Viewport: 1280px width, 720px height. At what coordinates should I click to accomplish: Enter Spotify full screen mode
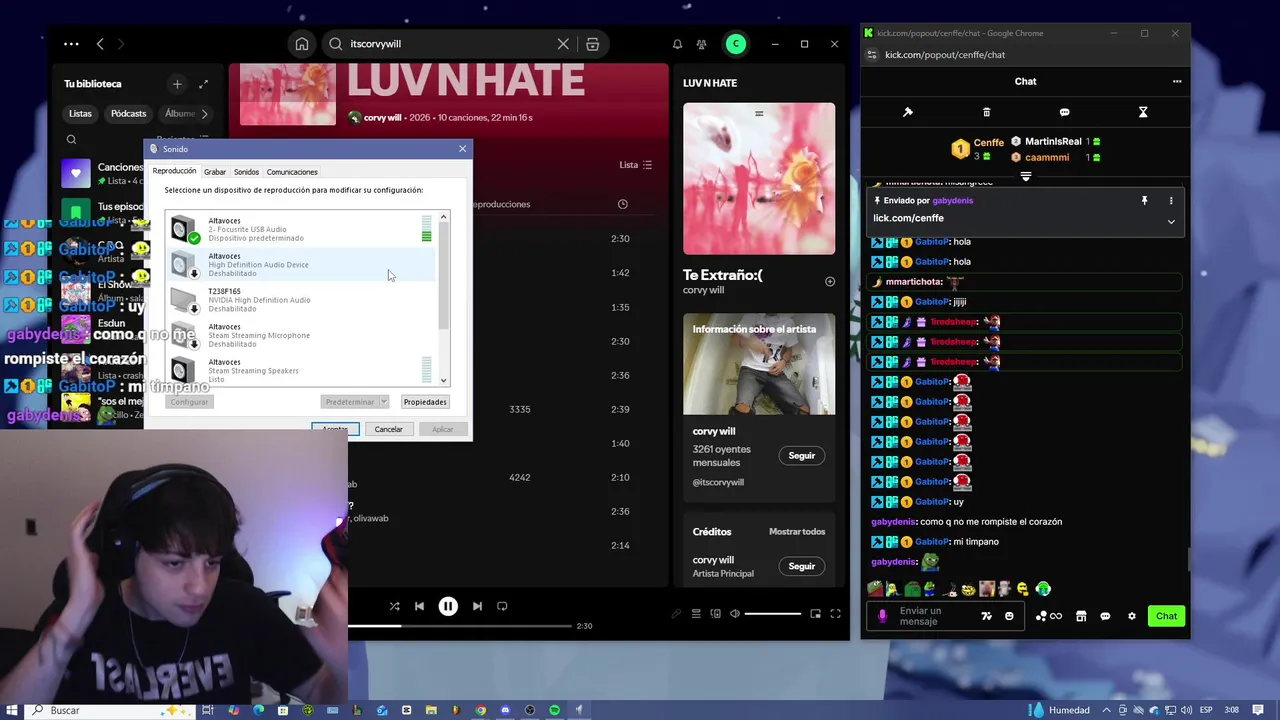click(x=835, y=614)
